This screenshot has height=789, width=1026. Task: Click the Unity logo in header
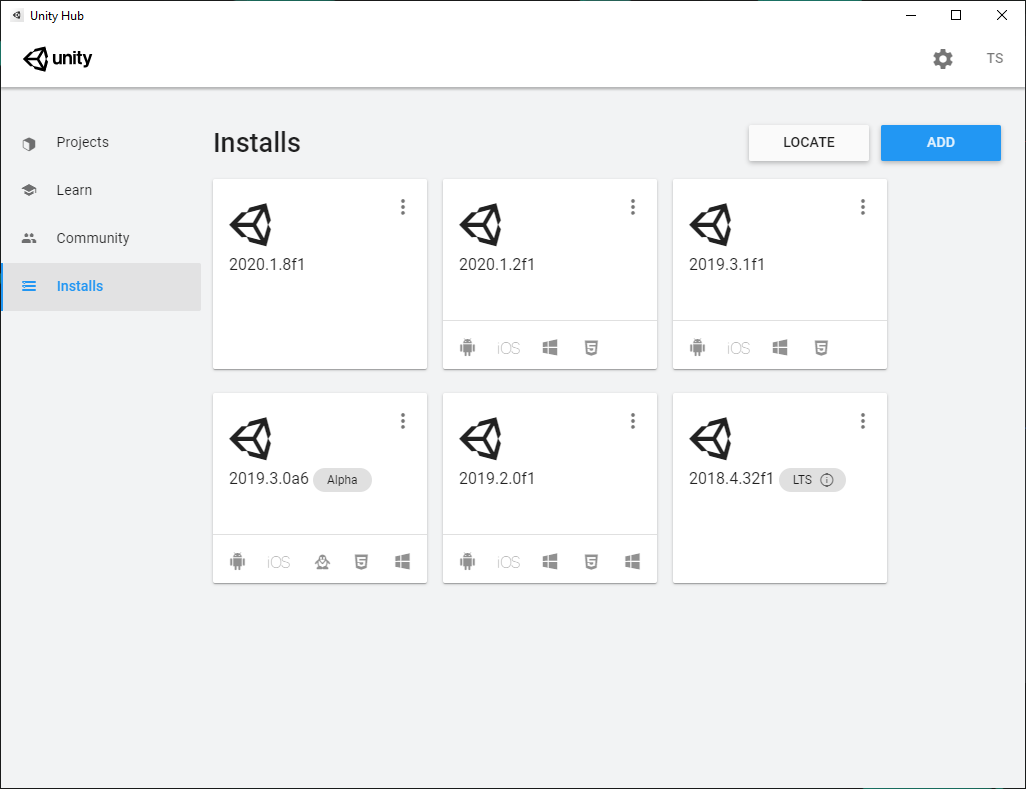(x=58, y=59)
